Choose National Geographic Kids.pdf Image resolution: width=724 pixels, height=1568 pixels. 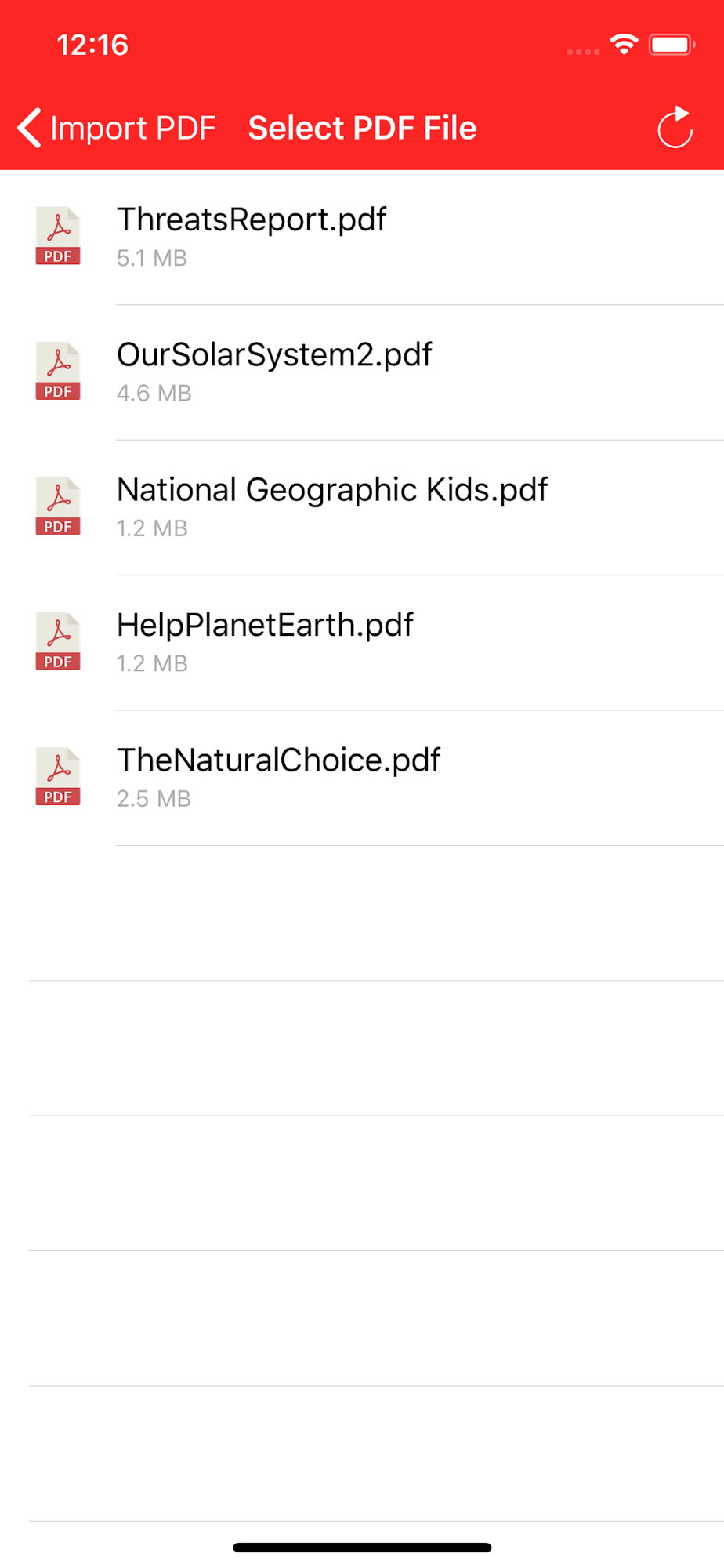332,490
